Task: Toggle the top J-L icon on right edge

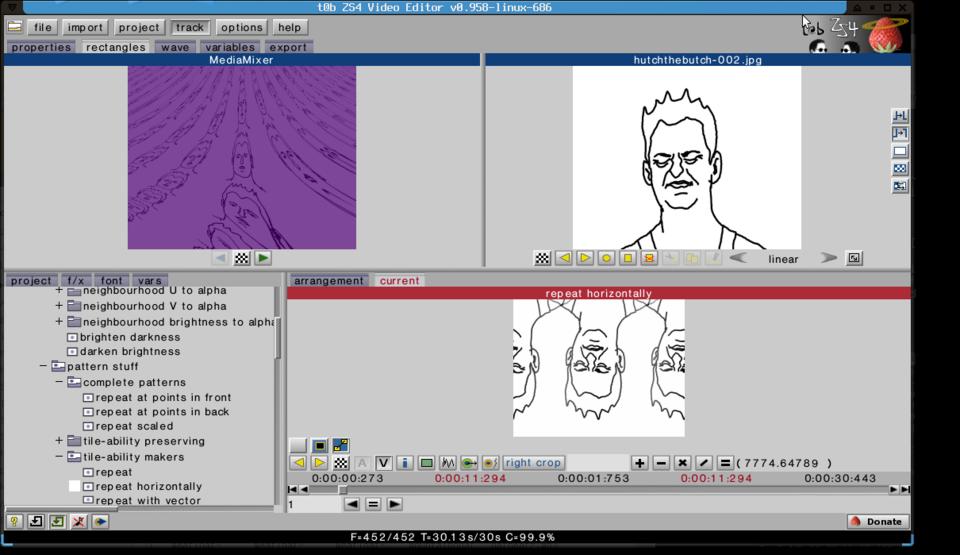Action: pyautogui.click(x=900, y=116)
